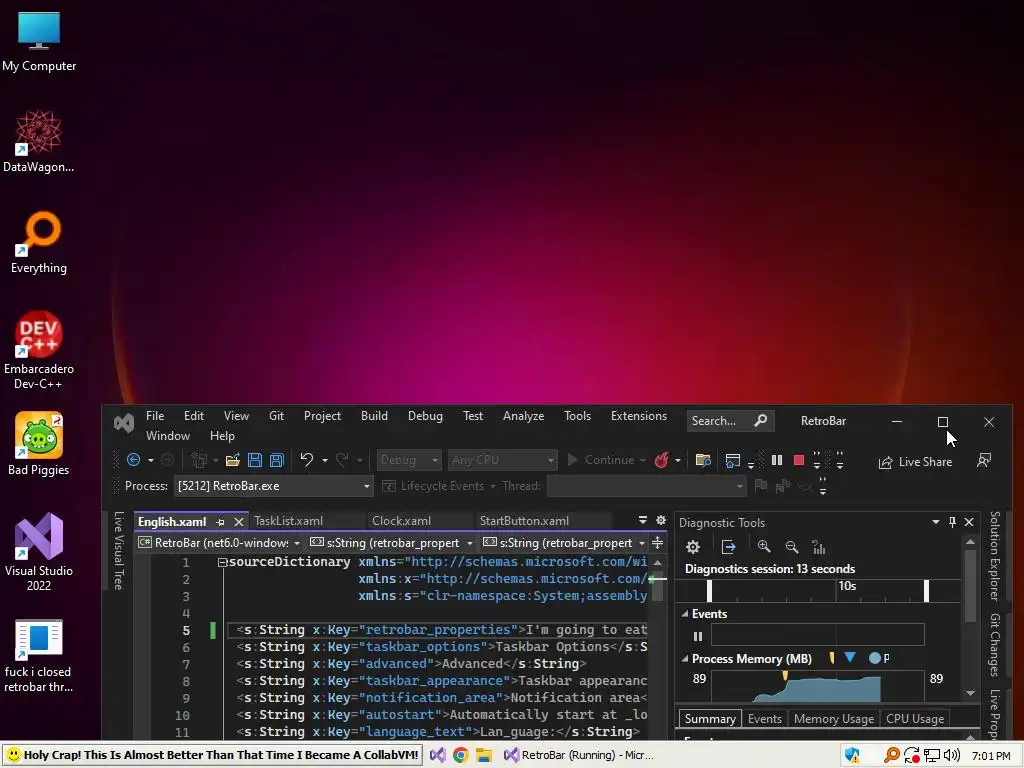
Task: Toggle auto-hide pin on Diagnostic Tools panel
Action: [952, 522]
